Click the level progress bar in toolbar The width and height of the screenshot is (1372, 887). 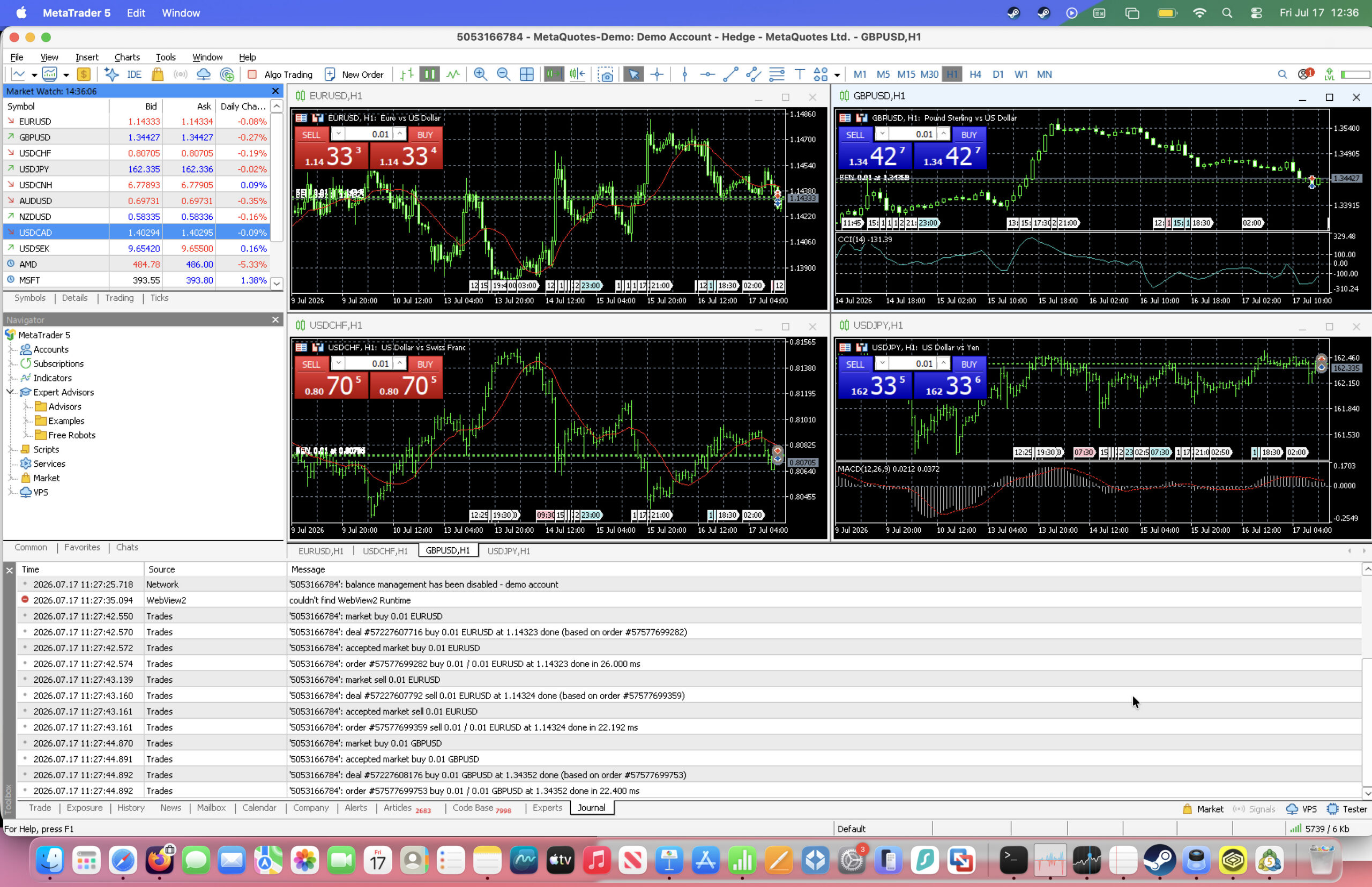tap(1355, 74)
